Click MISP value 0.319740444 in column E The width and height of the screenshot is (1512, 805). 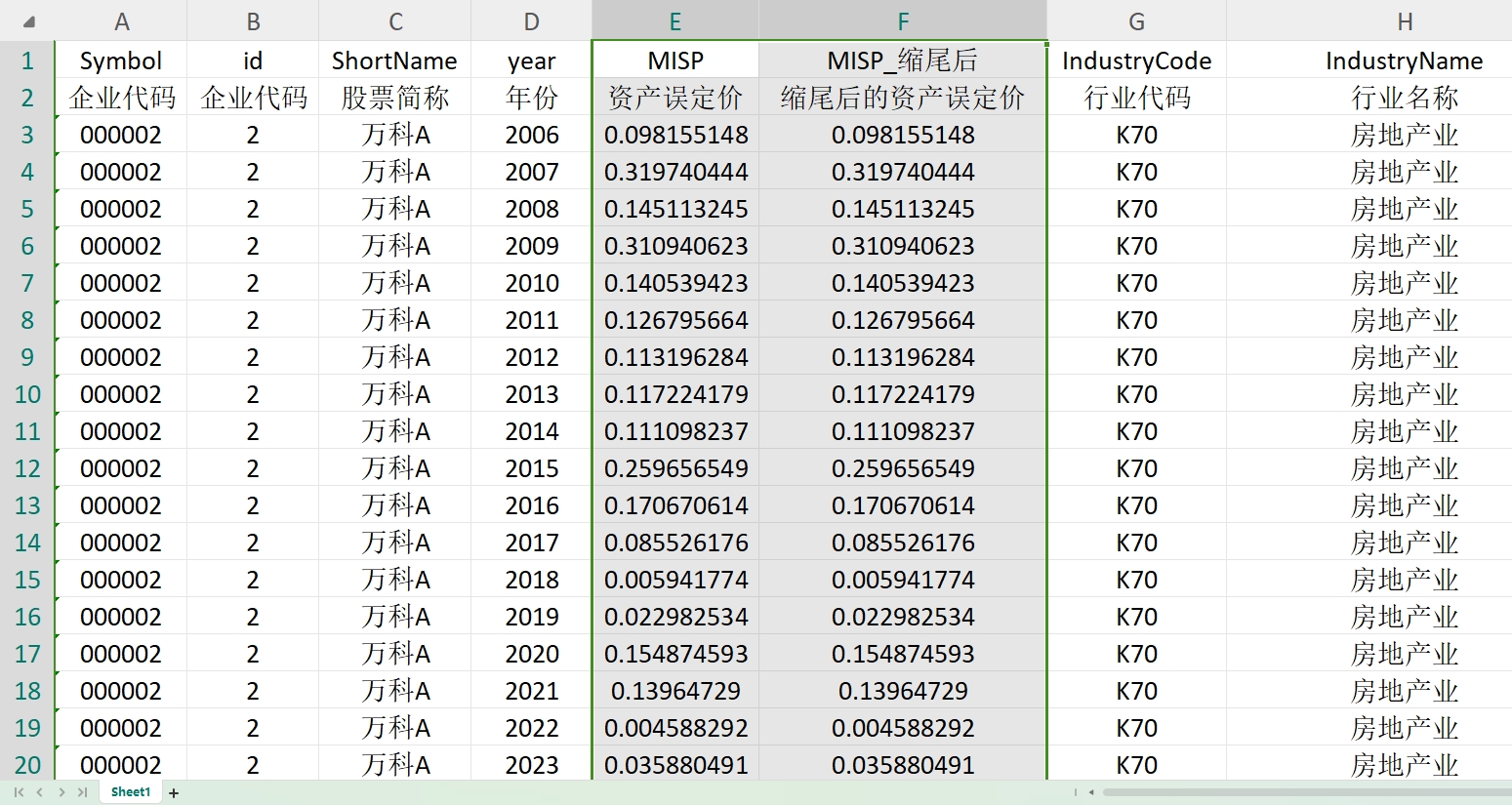[x=675, y=172]
